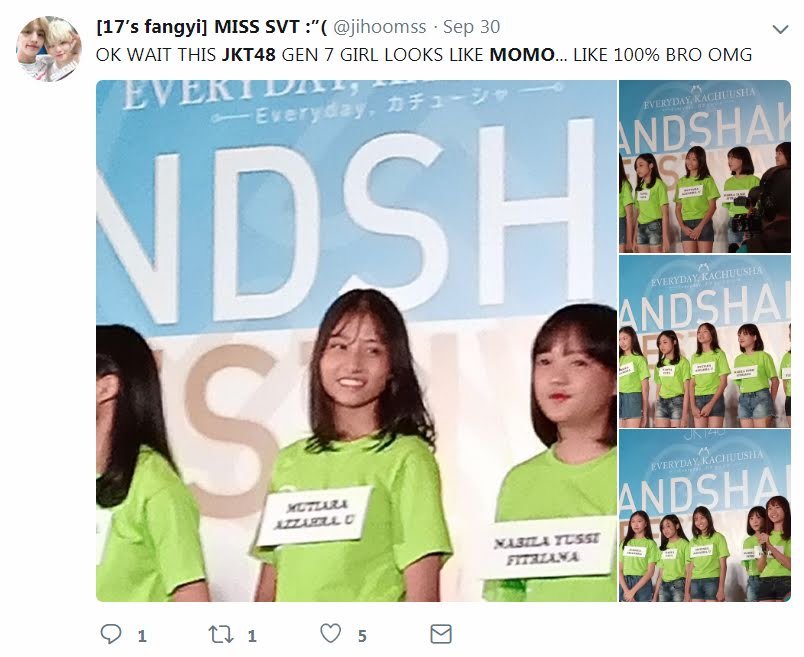The image size is (804, 657).
Task: Click the retweet count number 1
Action: pyautogui.click(x=252, y=636)
